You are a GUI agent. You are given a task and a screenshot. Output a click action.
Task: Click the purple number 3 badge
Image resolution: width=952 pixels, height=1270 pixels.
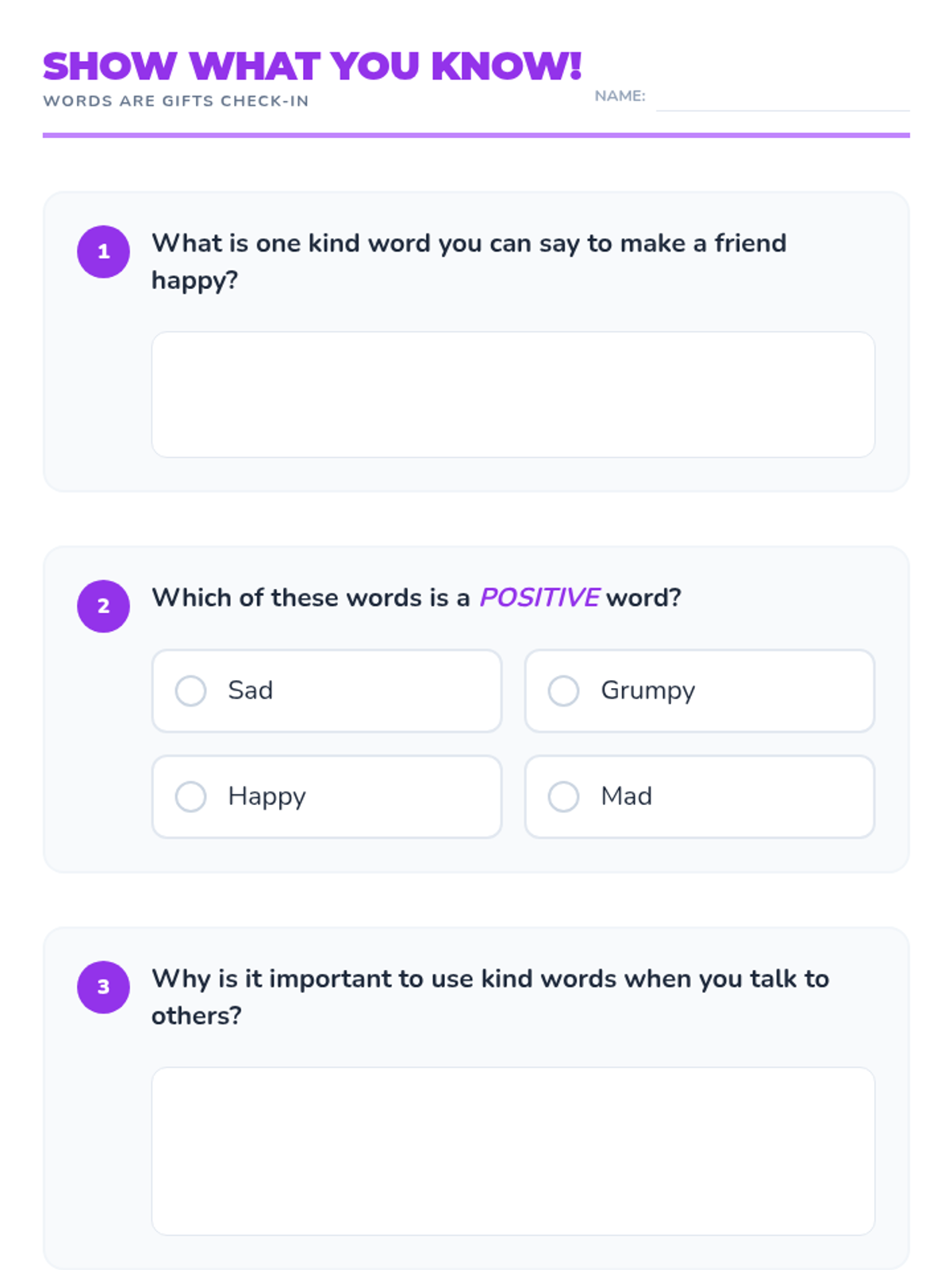point(103,987)
